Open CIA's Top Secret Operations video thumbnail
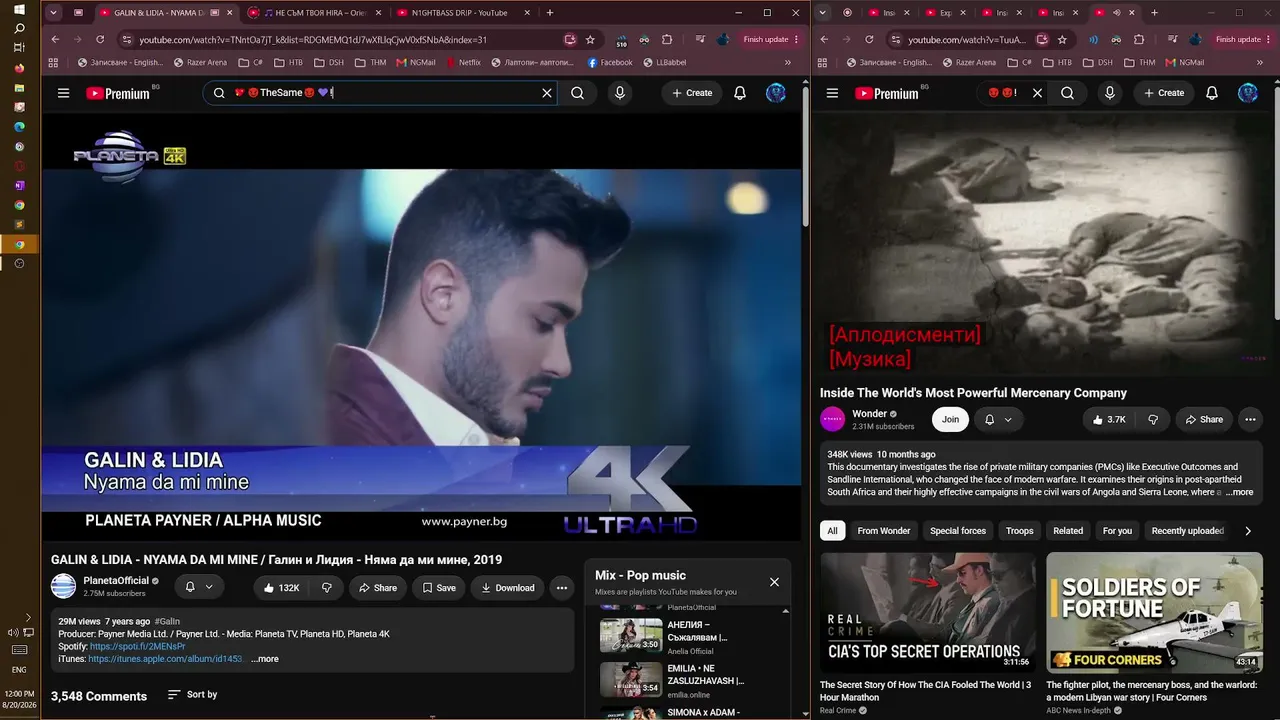1280x720 pixels. click(x=928, y=612)
